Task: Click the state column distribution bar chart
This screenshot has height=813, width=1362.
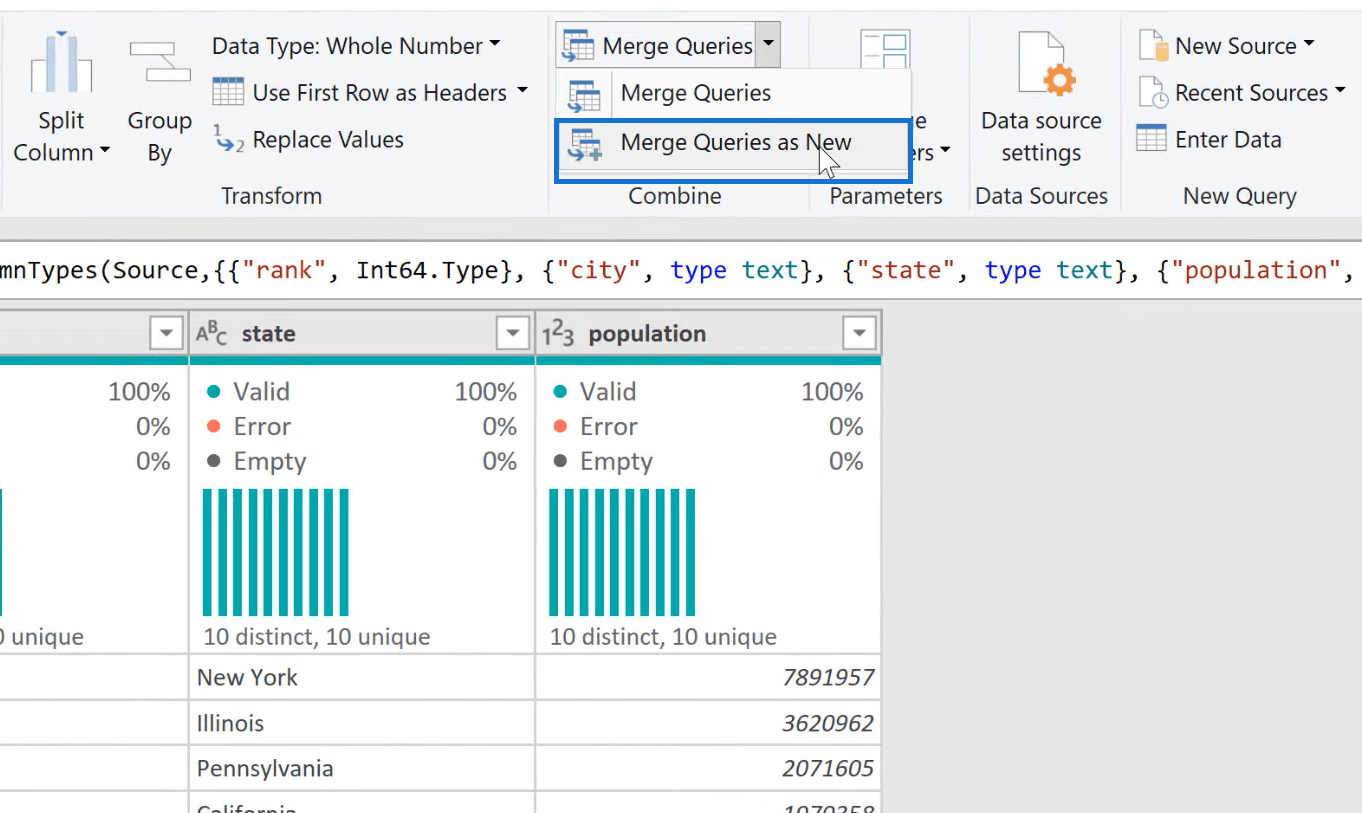Action: click(x=276, y=552)
